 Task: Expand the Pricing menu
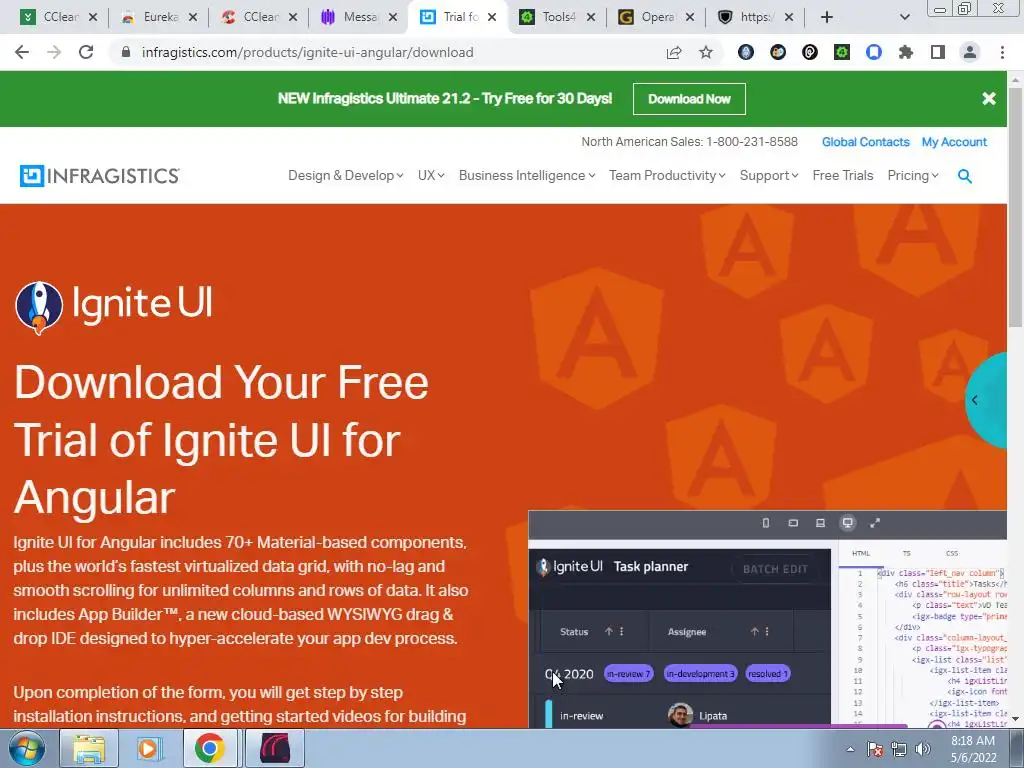click(x=913, y=176)
